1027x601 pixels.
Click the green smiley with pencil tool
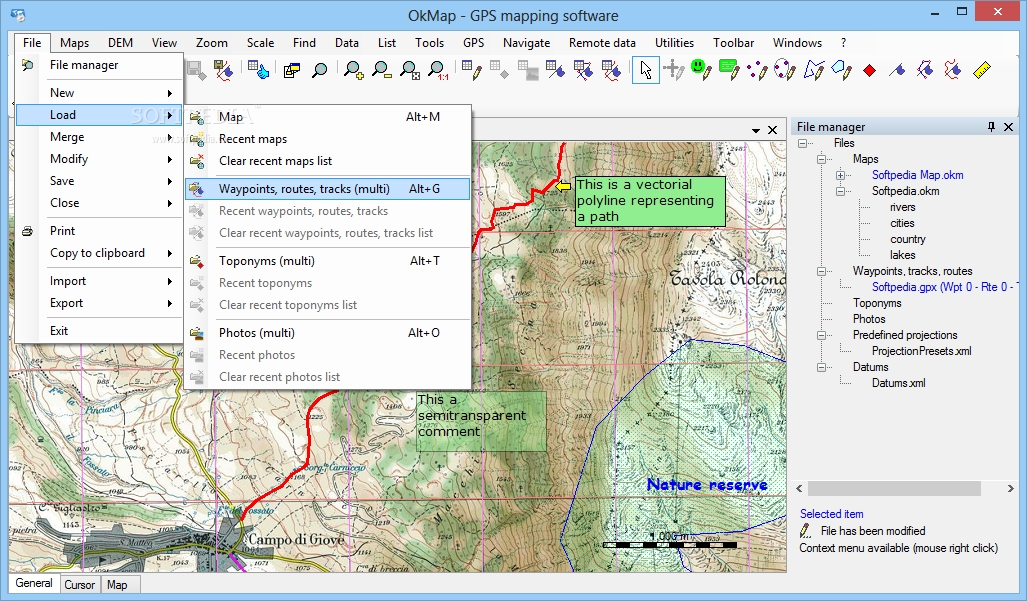pyautogui.click(x=701, y=69)
